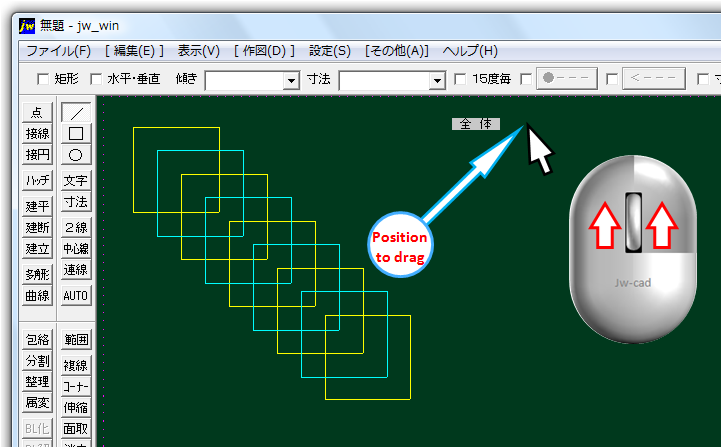Open the 表示(V) menu
Image resolution: width=722 pixels, height=448 pixels.
[x=199, y=51]
